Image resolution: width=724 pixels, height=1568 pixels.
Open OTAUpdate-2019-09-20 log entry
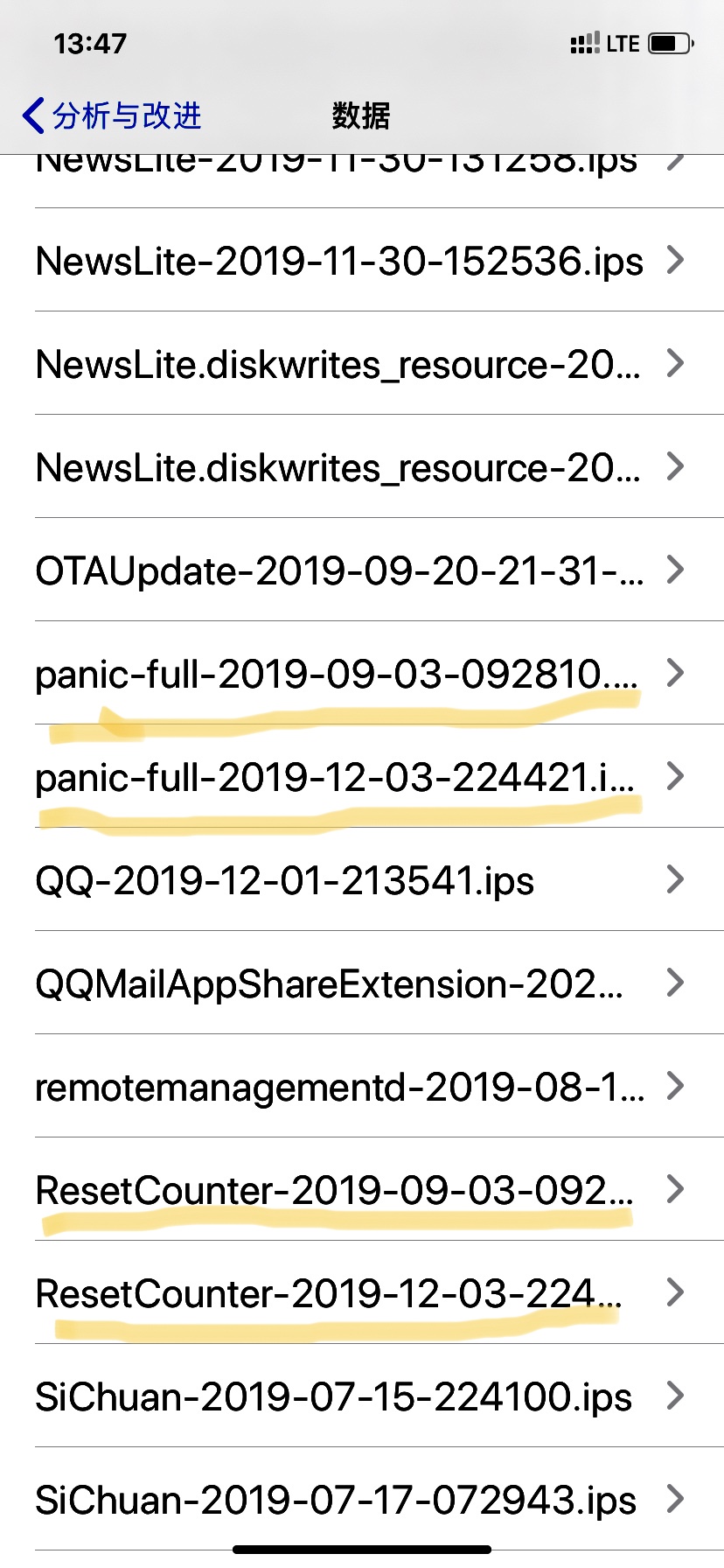tap(339, 570)
